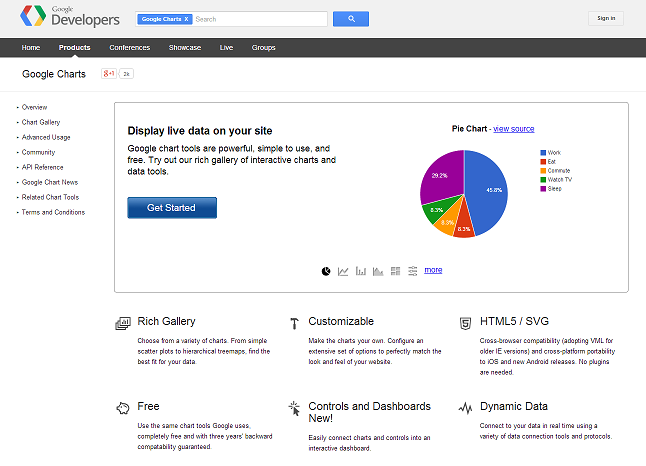Click the orange Commute legend swatch
This screenshot has height=466, width=646.
pyautogui.click(x=543, y=171)
